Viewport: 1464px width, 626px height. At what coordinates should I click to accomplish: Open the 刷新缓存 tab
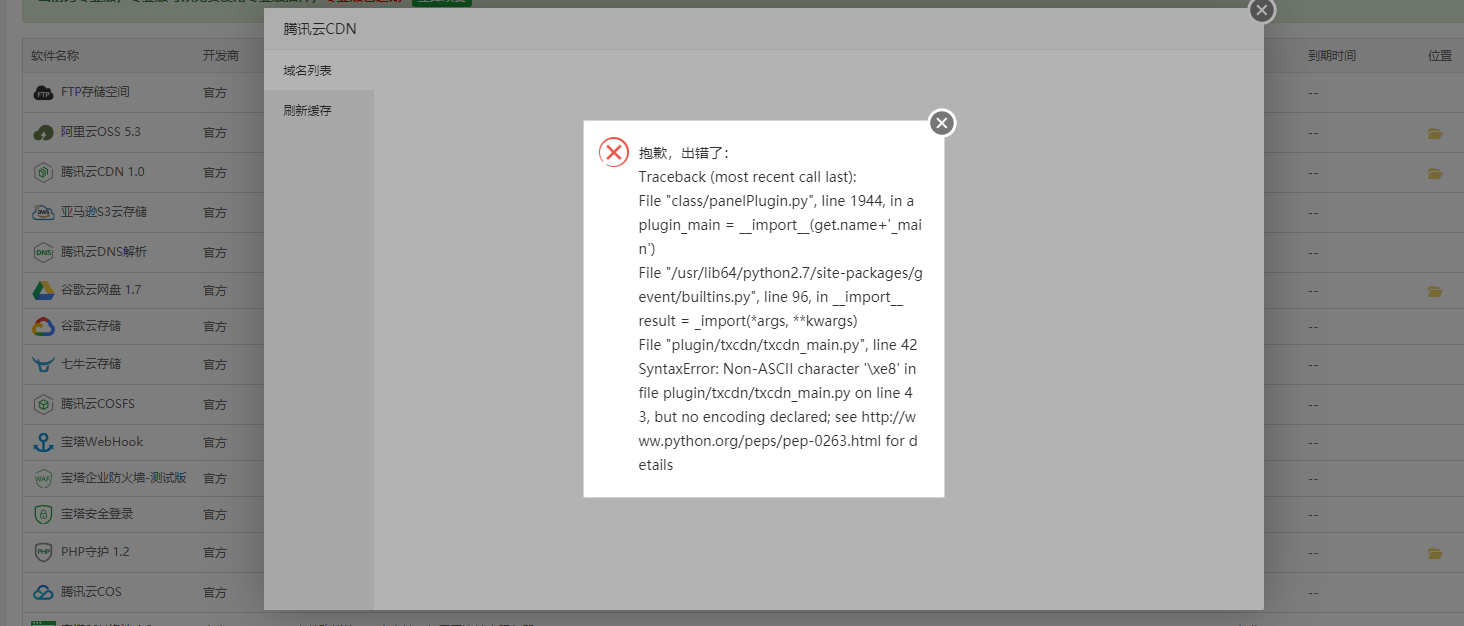click(319, 111)
